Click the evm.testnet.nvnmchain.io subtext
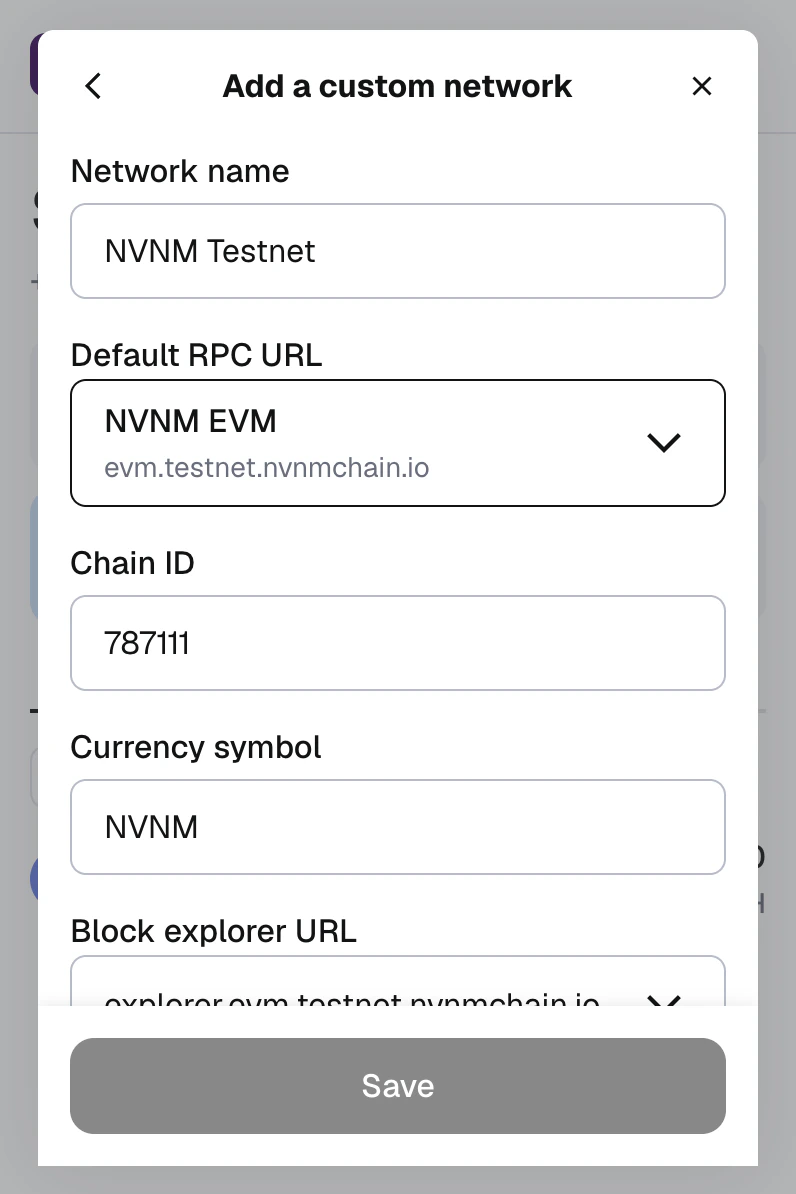This screenshot has height=1194, width=796. click(266, 467)
